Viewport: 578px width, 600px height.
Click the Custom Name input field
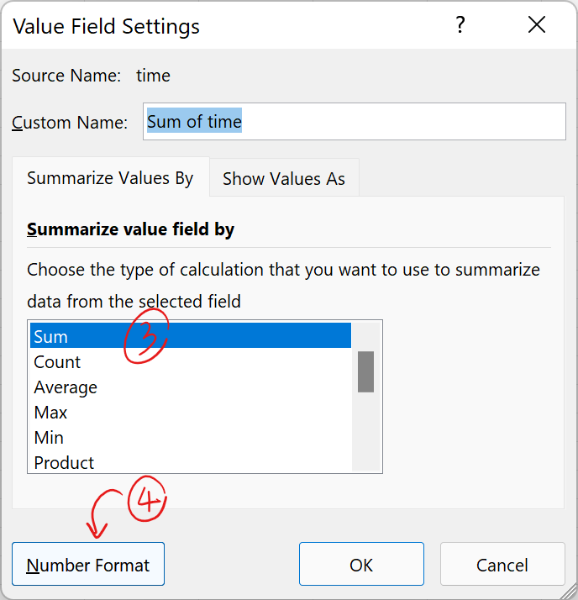pyautogui.click(x=354, y=121)
